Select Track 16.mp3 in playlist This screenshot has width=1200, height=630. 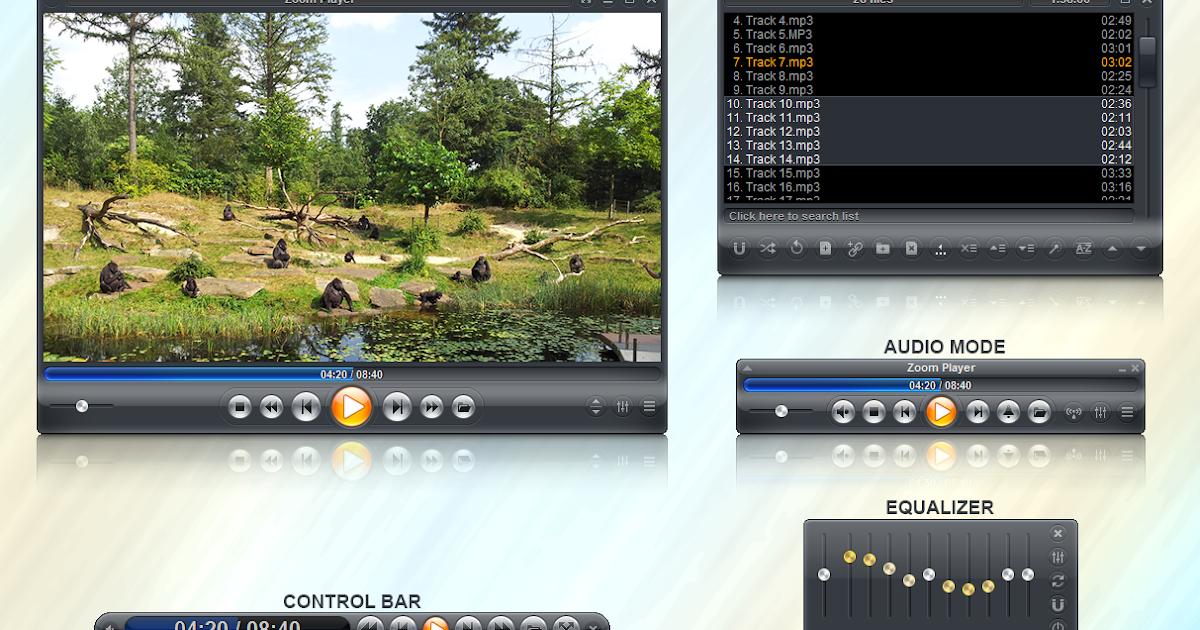pyautogui.click(x=929, y=187)
